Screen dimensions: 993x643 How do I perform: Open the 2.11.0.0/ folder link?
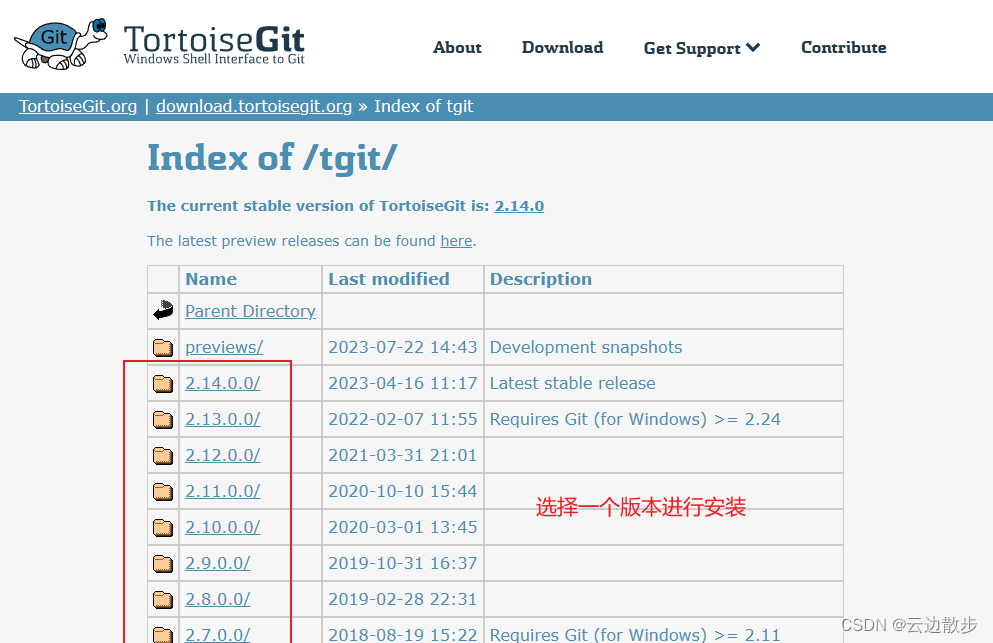pyautogui.click(x=222, y=492)
